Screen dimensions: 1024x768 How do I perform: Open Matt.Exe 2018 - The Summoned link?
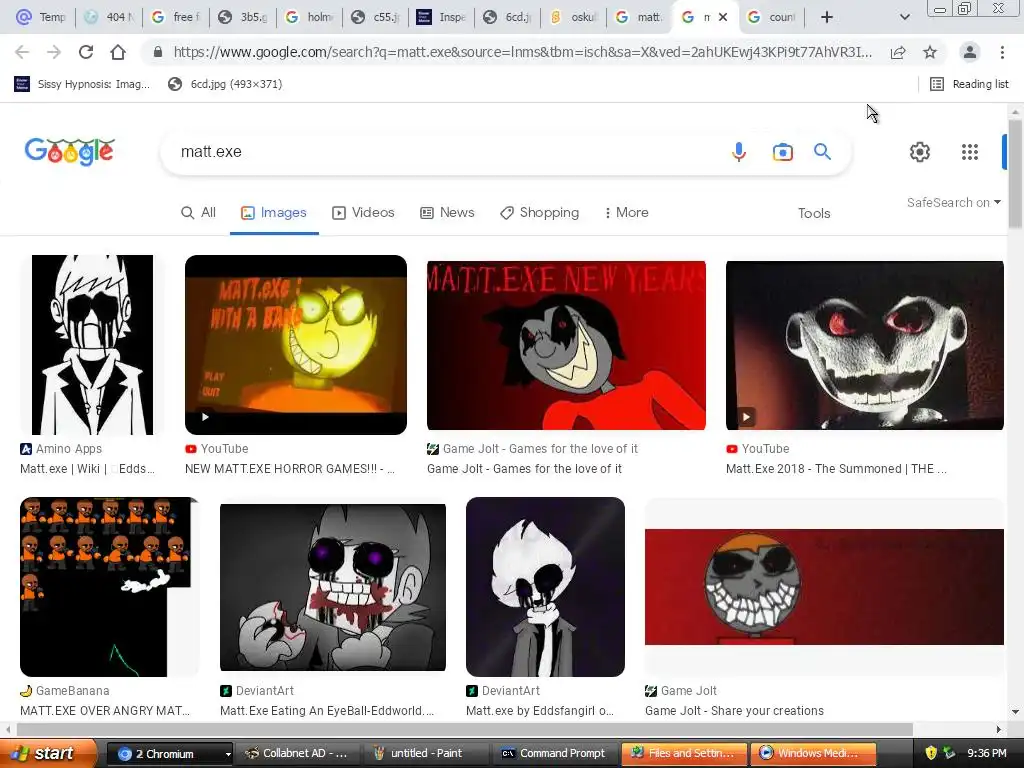coord(837,469)
